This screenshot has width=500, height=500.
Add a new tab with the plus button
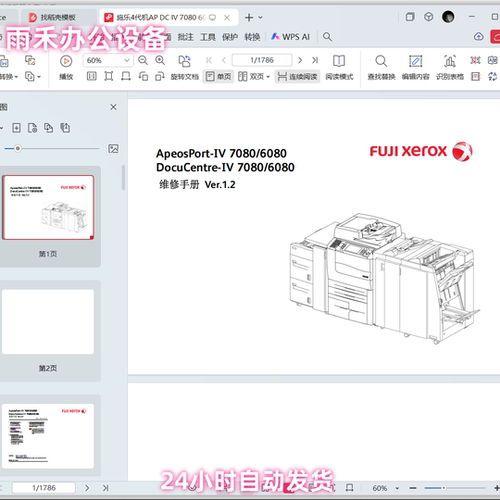(x=249, y=17)
